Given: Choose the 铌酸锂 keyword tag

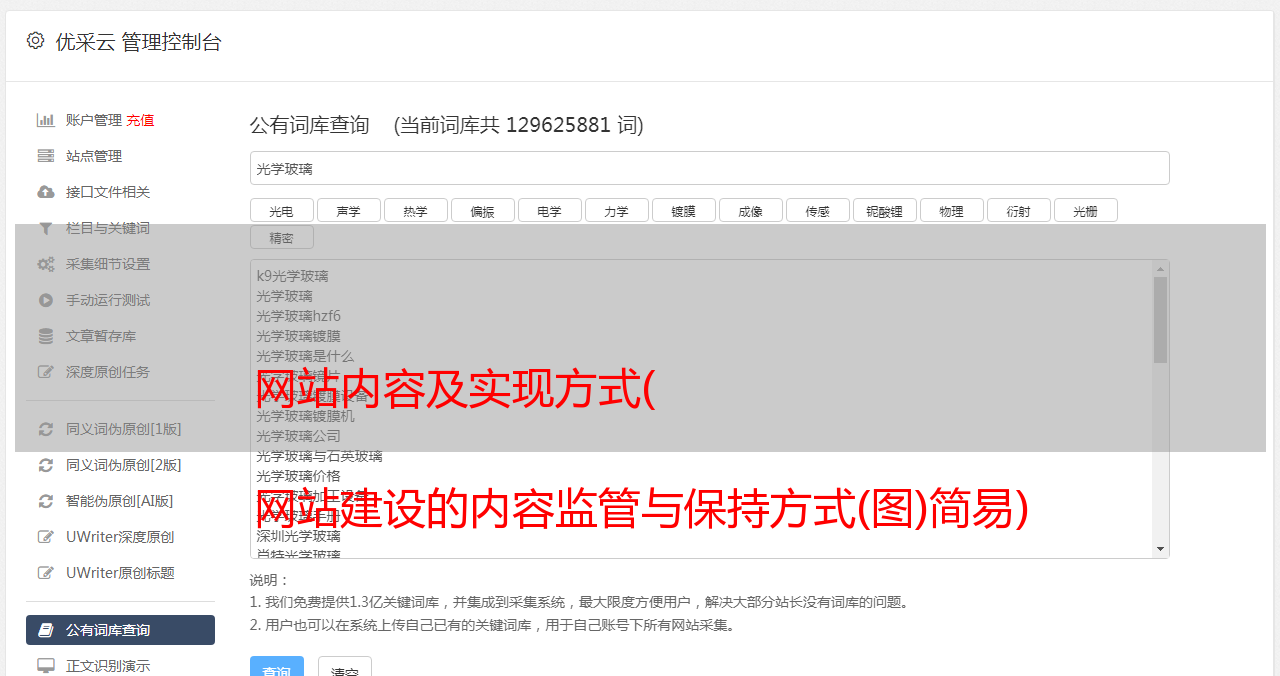Looking at the screenshot, I should [885, 211].
